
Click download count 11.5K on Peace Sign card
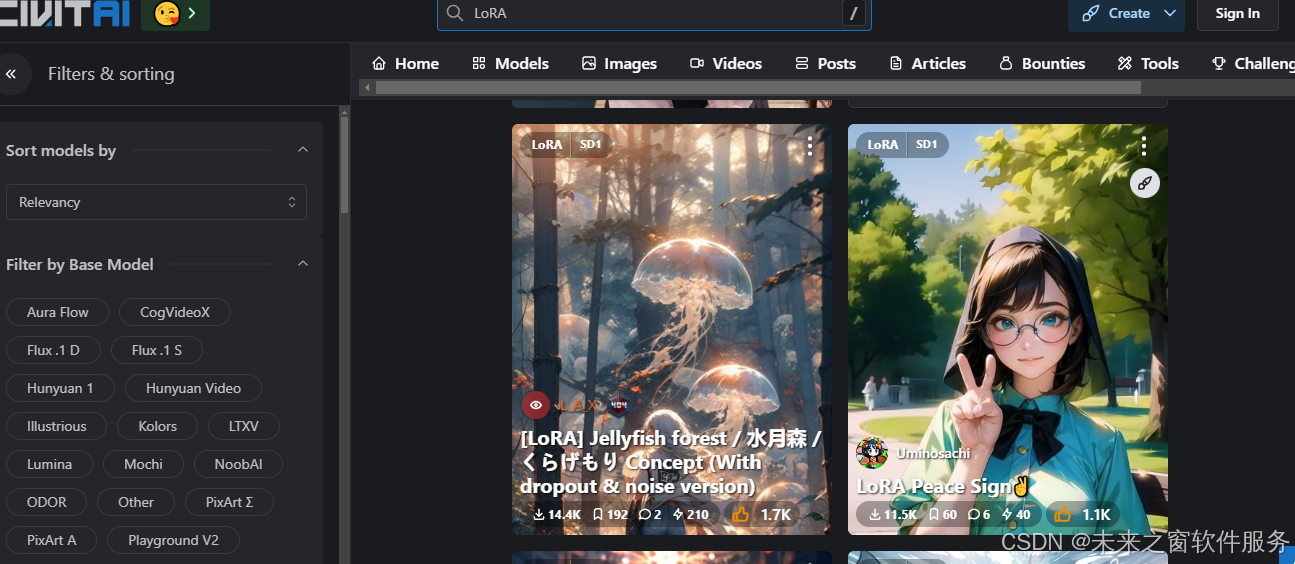(893, 515)
